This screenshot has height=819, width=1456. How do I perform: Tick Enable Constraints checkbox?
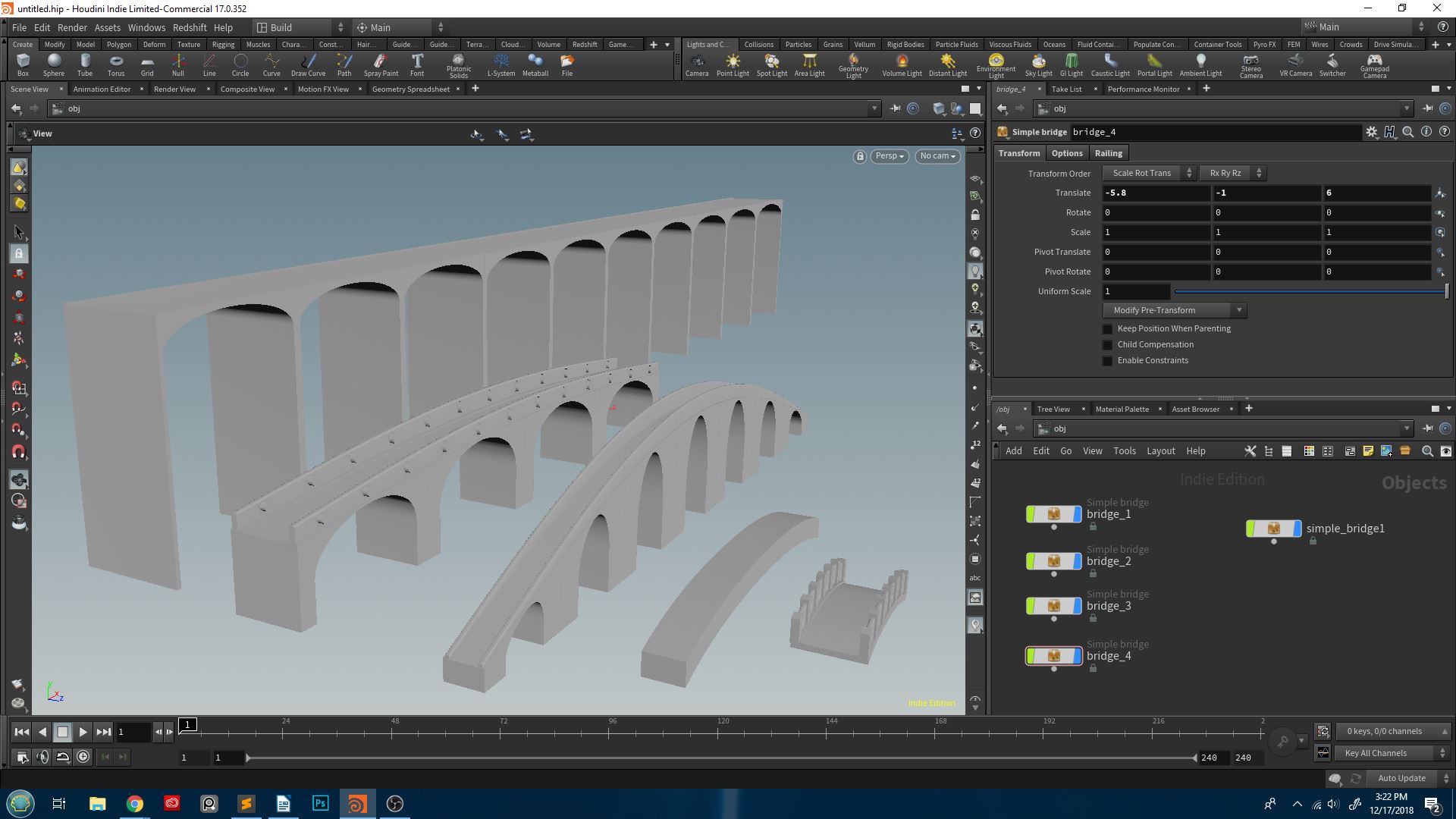click(1107, 361)
